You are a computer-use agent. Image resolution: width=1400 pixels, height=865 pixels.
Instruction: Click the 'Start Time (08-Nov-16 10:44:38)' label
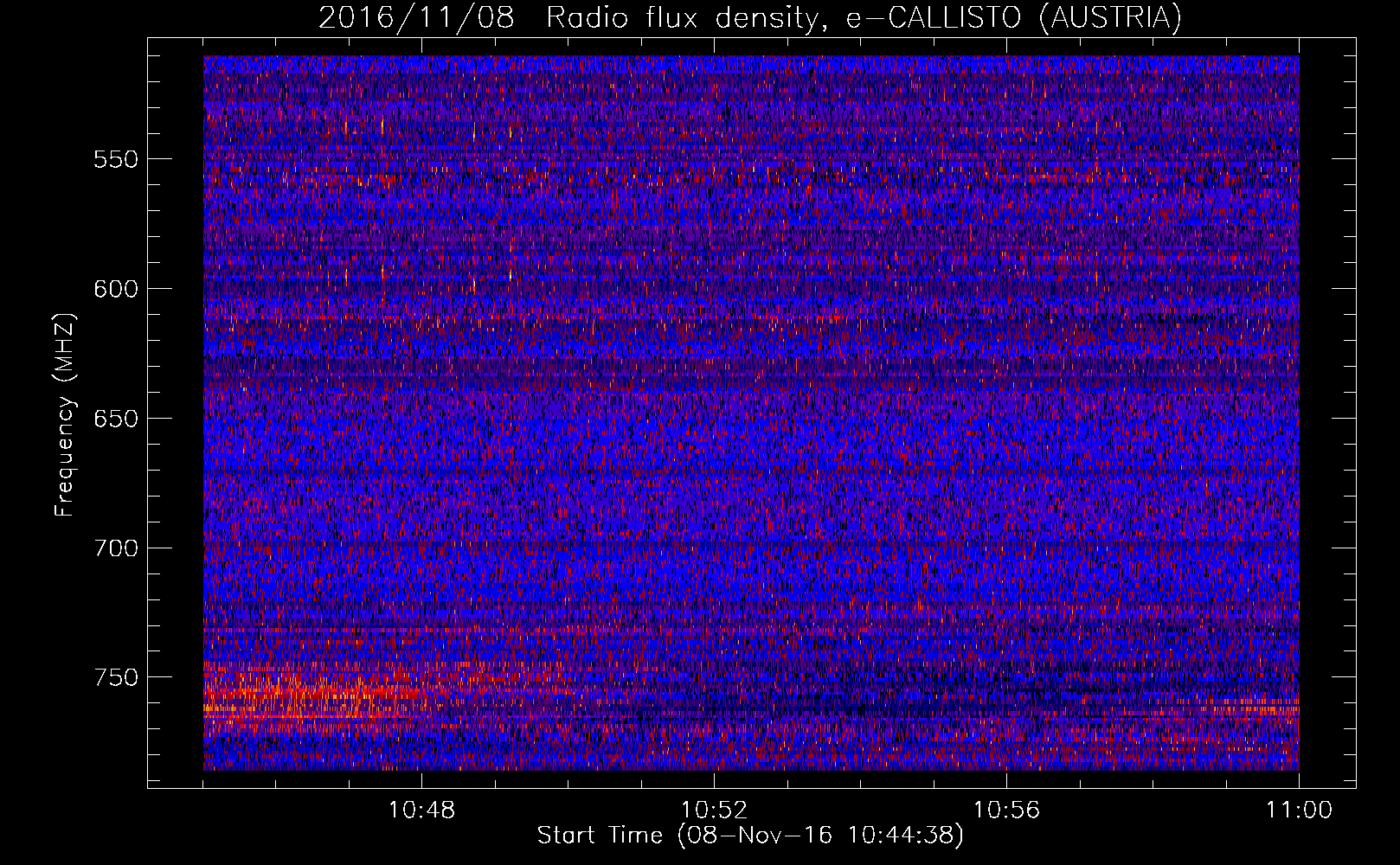coord(750,836)
